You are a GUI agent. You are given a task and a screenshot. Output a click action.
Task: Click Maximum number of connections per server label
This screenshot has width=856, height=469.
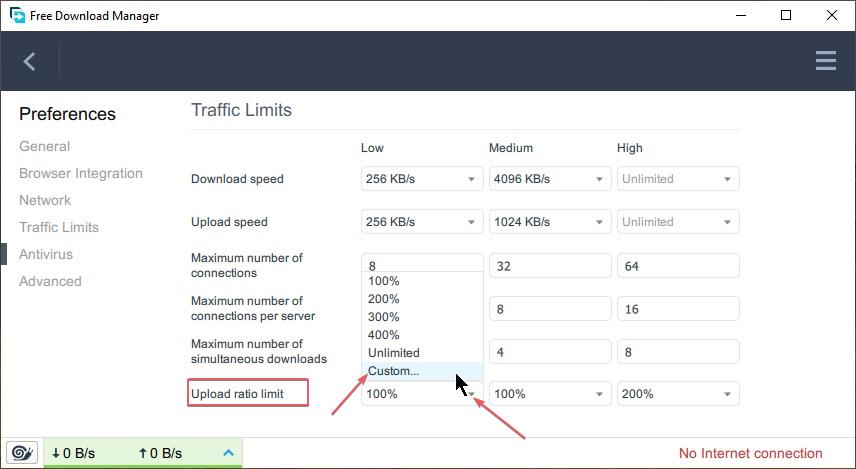(x=253, y=308)
